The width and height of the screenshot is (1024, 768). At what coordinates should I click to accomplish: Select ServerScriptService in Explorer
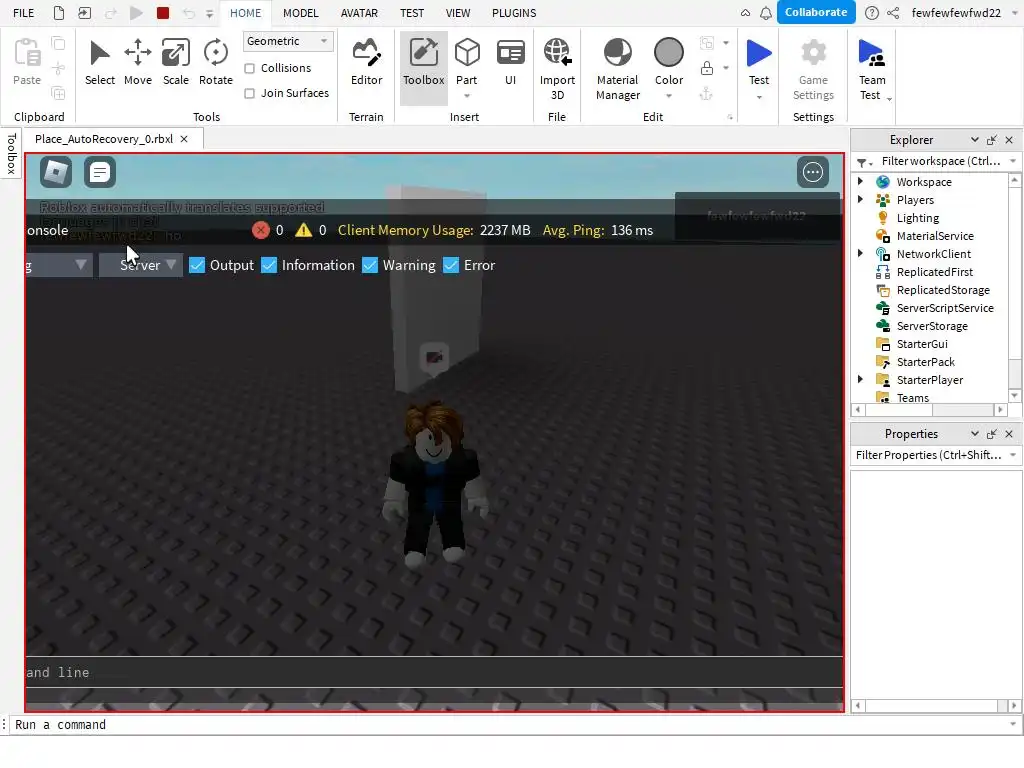tap(944, 308)
